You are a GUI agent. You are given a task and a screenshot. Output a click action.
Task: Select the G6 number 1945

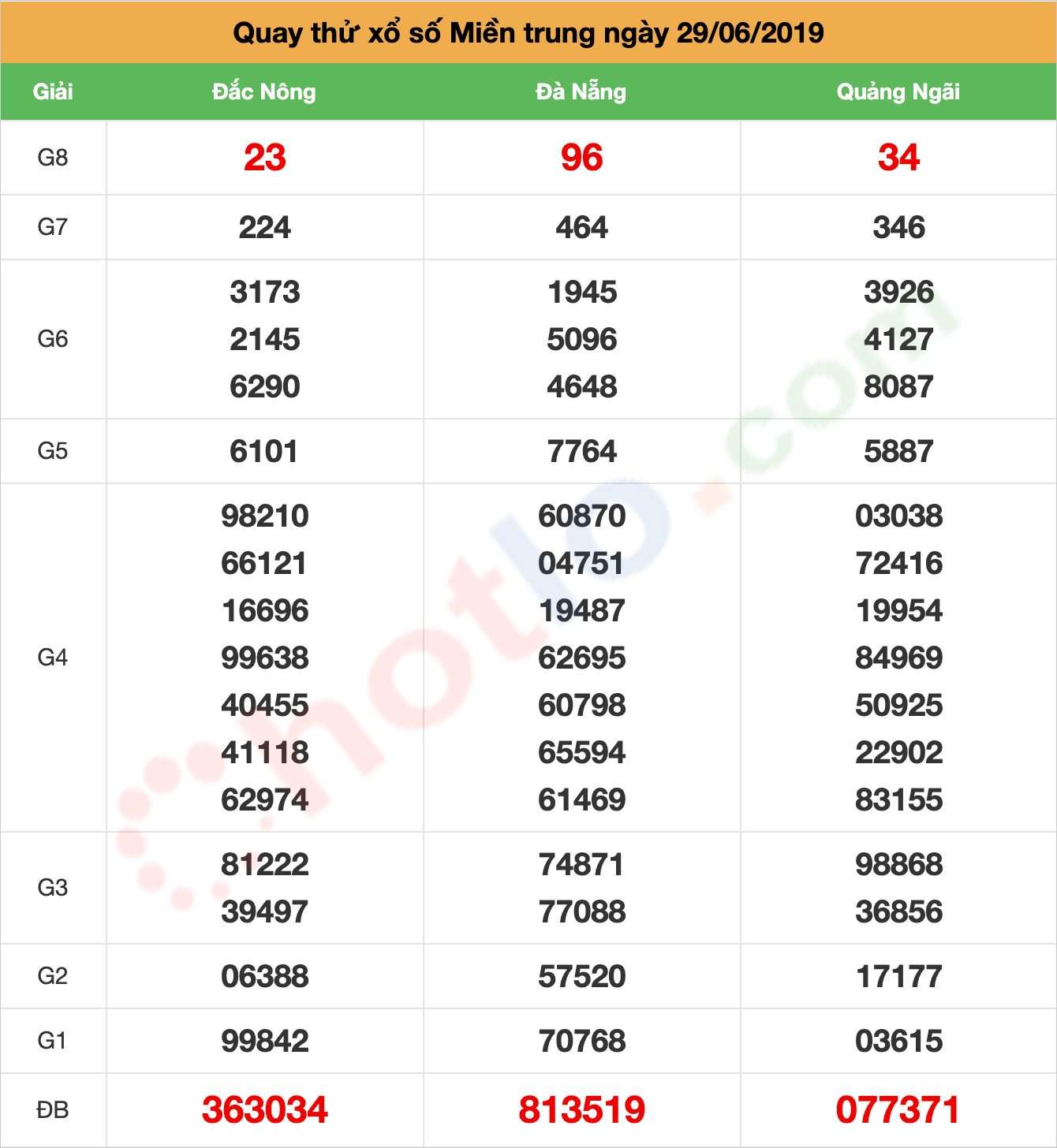(x=582, y=293)
